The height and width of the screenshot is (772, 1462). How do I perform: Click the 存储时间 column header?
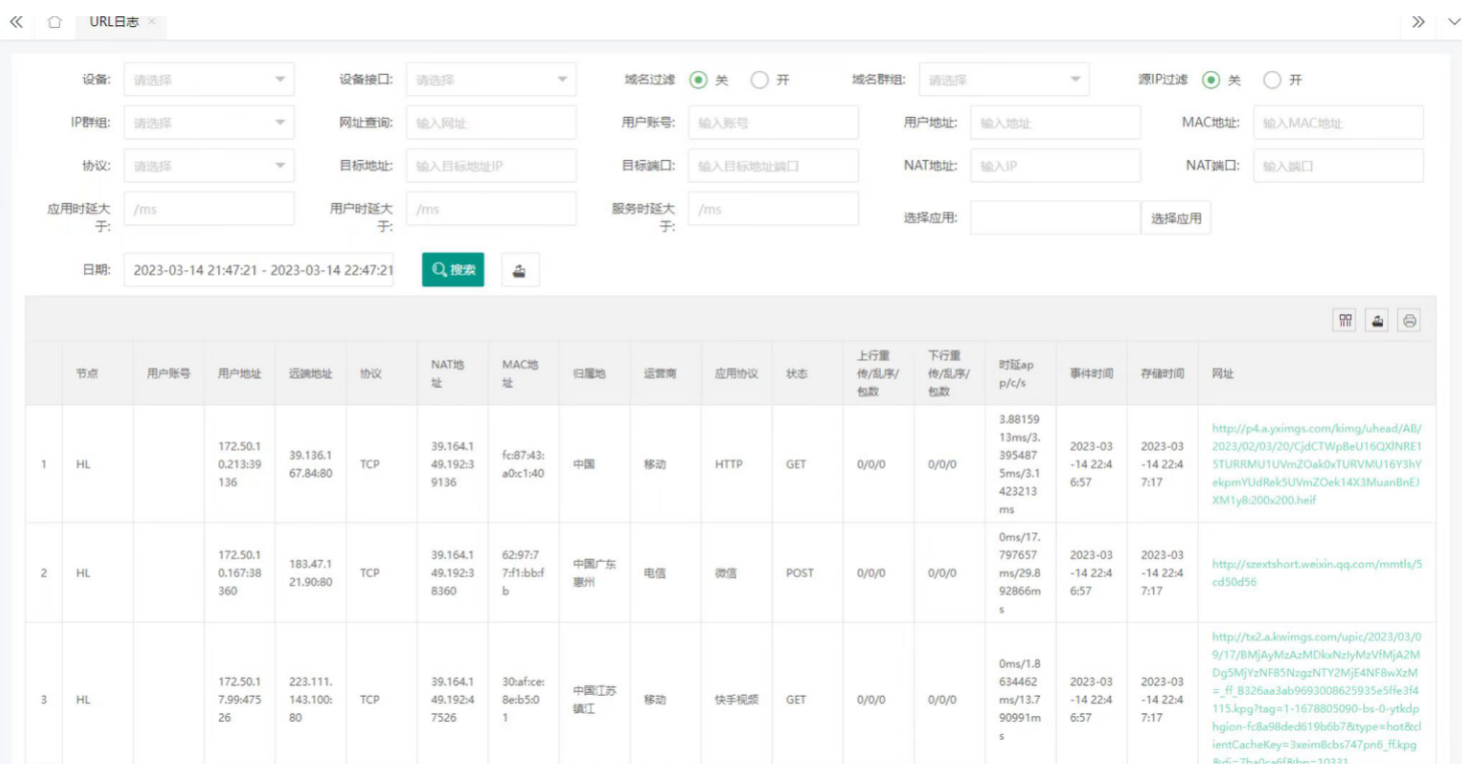1162,373
